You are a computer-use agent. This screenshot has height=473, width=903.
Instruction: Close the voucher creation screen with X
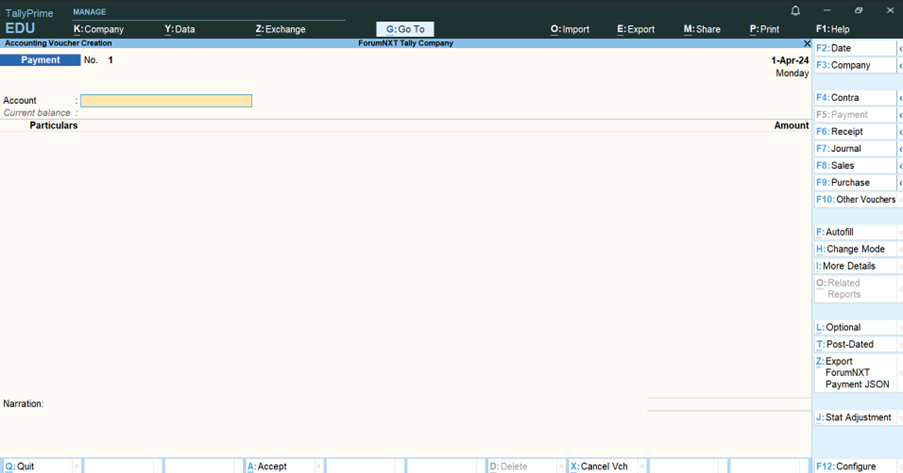(807, 43)
